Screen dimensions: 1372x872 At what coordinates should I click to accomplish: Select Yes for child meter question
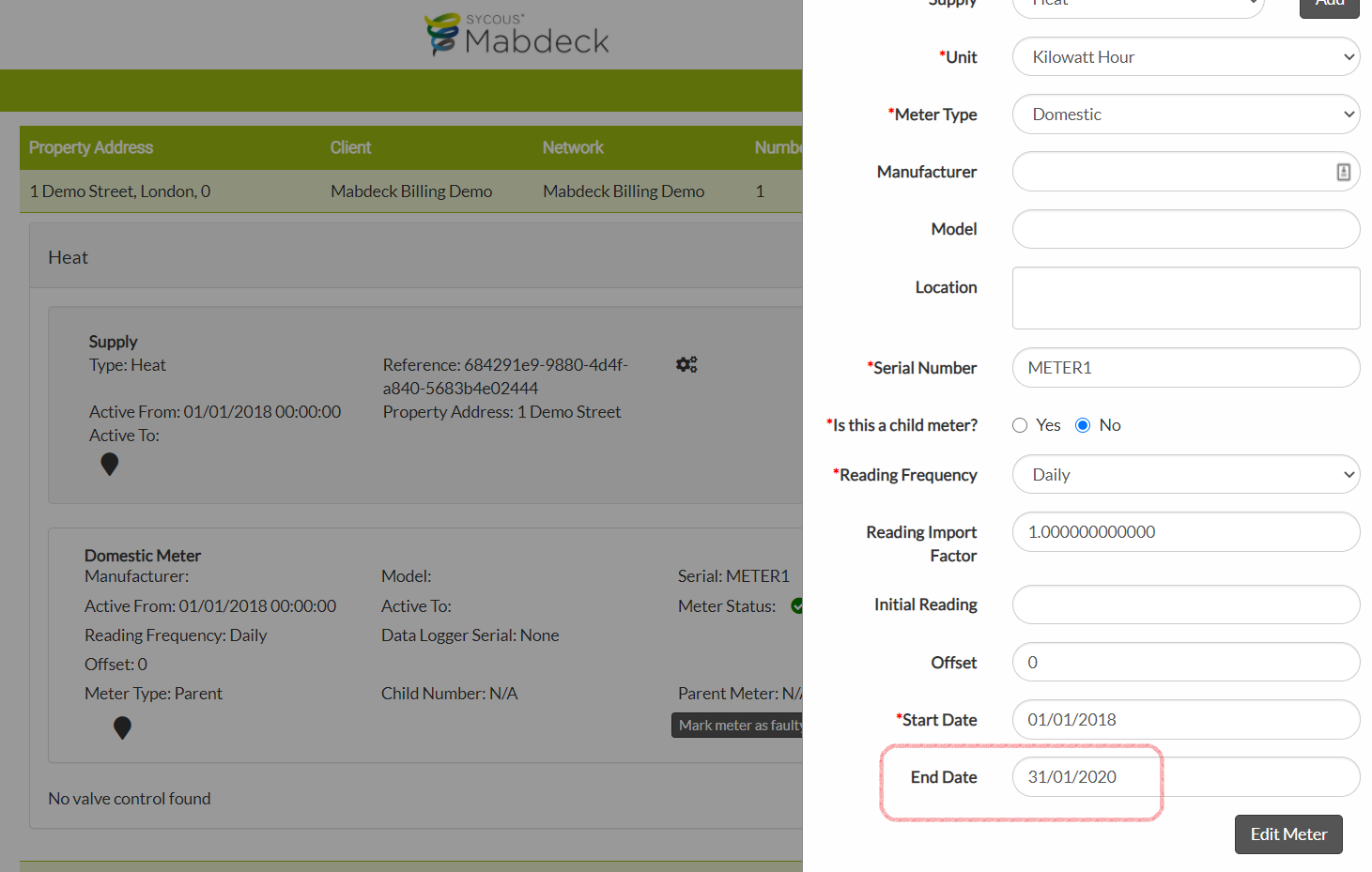[1020, 424]
